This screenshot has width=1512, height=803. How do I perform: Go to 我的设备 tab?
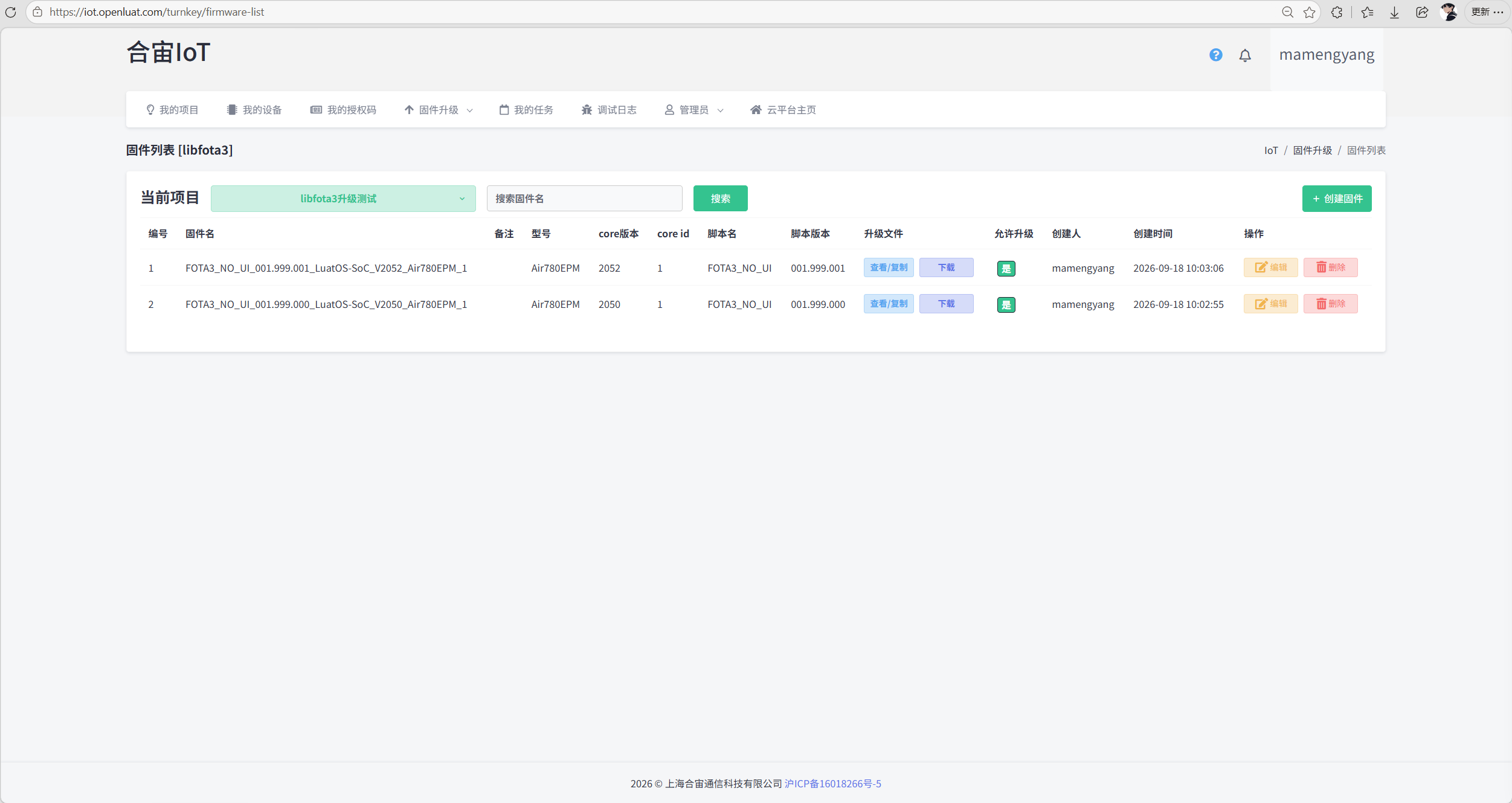click(x=254, y=110)
